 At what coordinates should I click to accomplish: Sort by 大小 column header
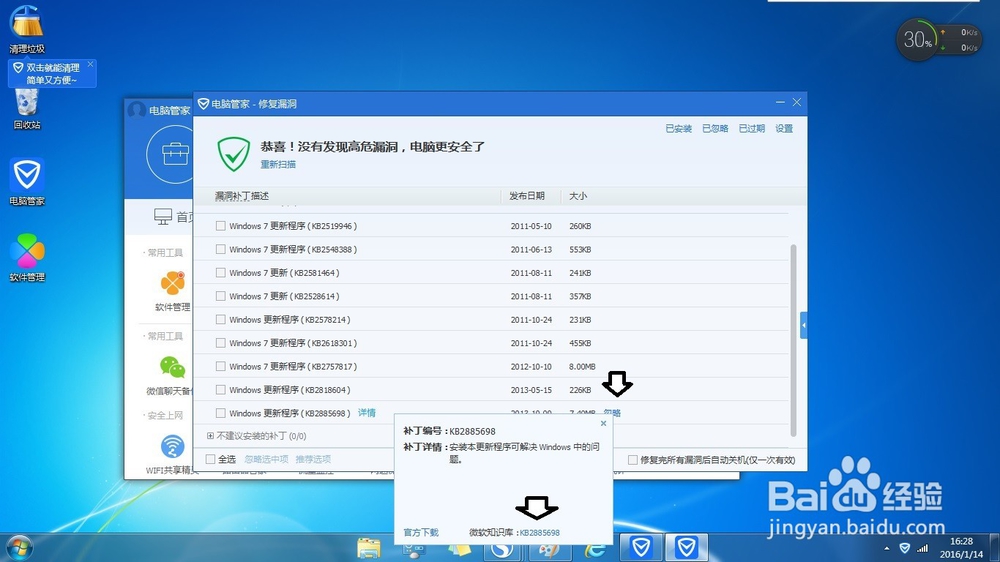point(578,196)
